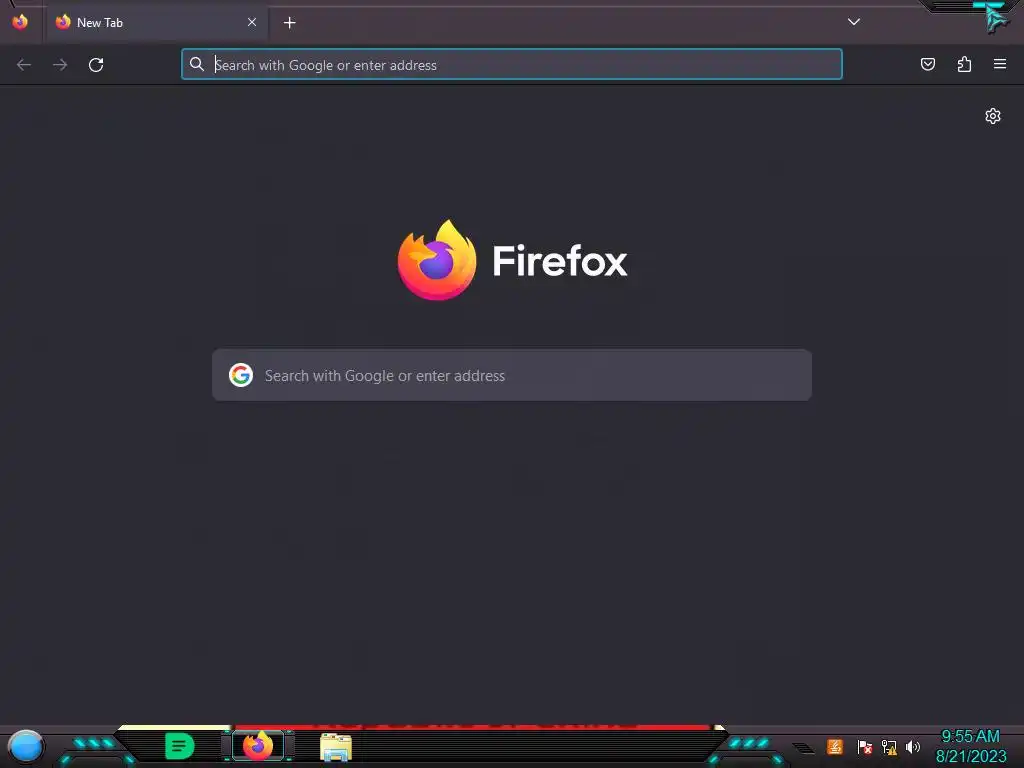Open network status tray icon
Screen dimensions: 1024x768
click(x=889, y=747)
